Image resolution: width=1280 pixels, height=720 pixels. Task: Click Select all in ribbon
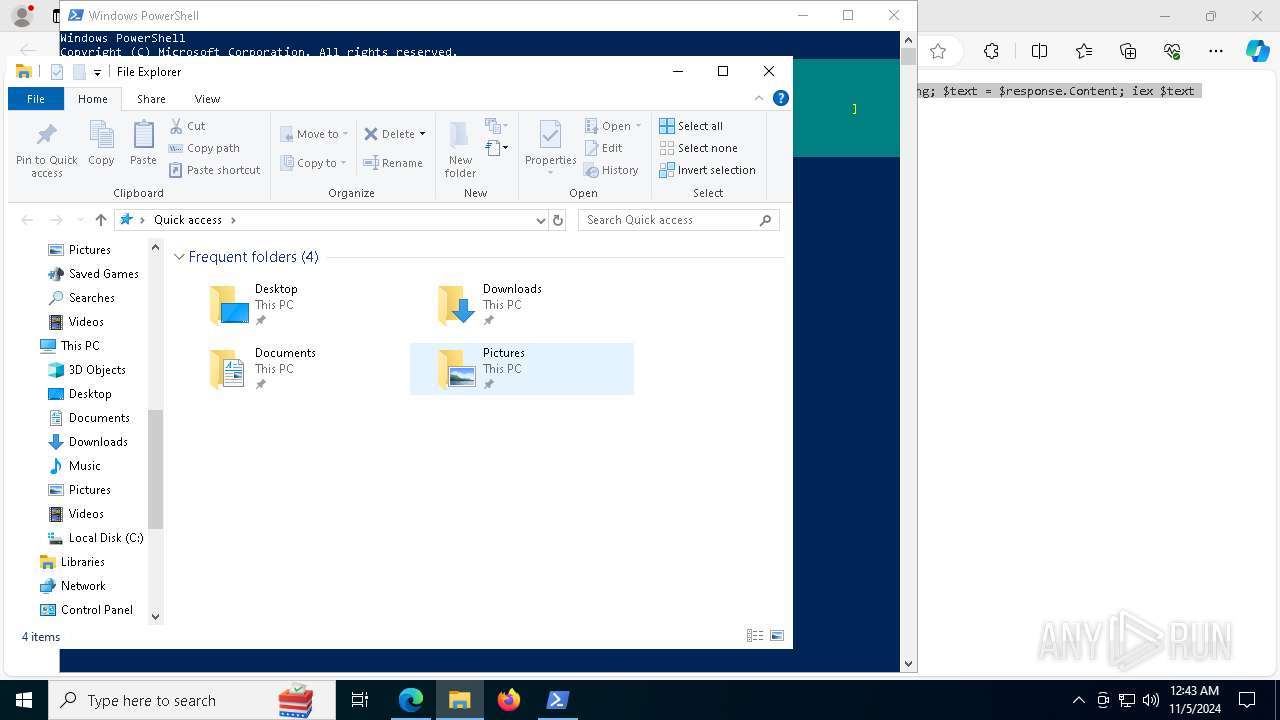tap(691, 126)
